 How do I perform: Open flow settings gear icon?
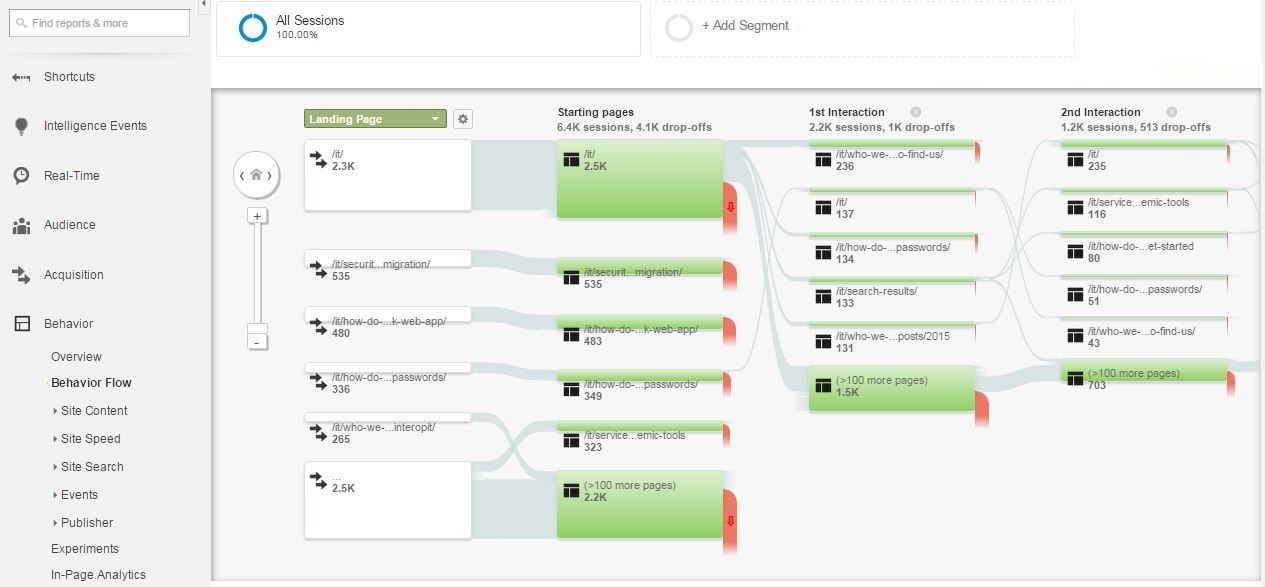click(462, 119)
